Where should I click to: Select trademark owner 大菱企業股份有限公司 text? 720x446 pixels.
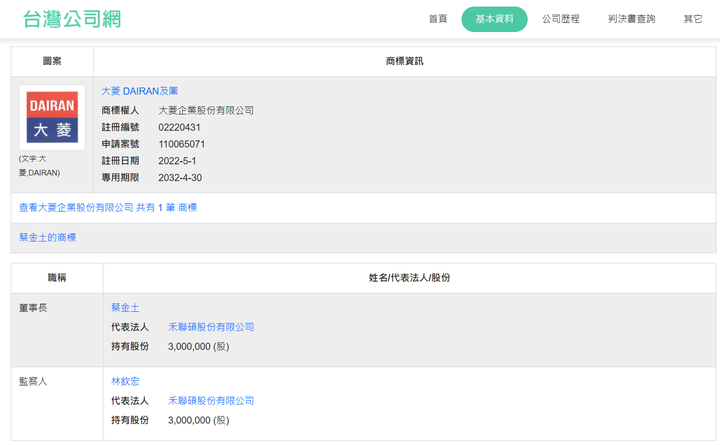206,110
